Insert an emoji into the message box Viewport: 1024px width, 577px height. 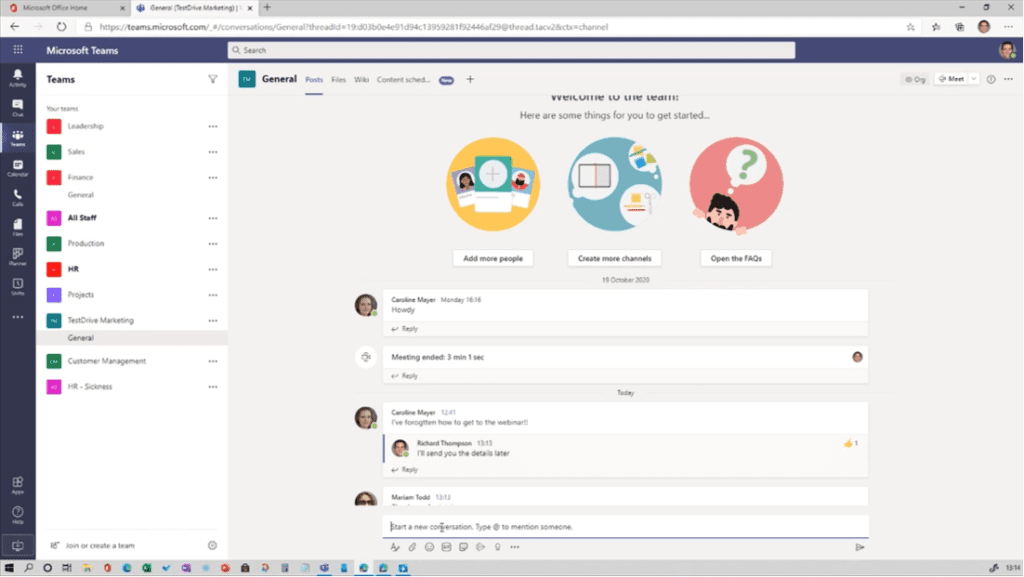click(429, 547)
